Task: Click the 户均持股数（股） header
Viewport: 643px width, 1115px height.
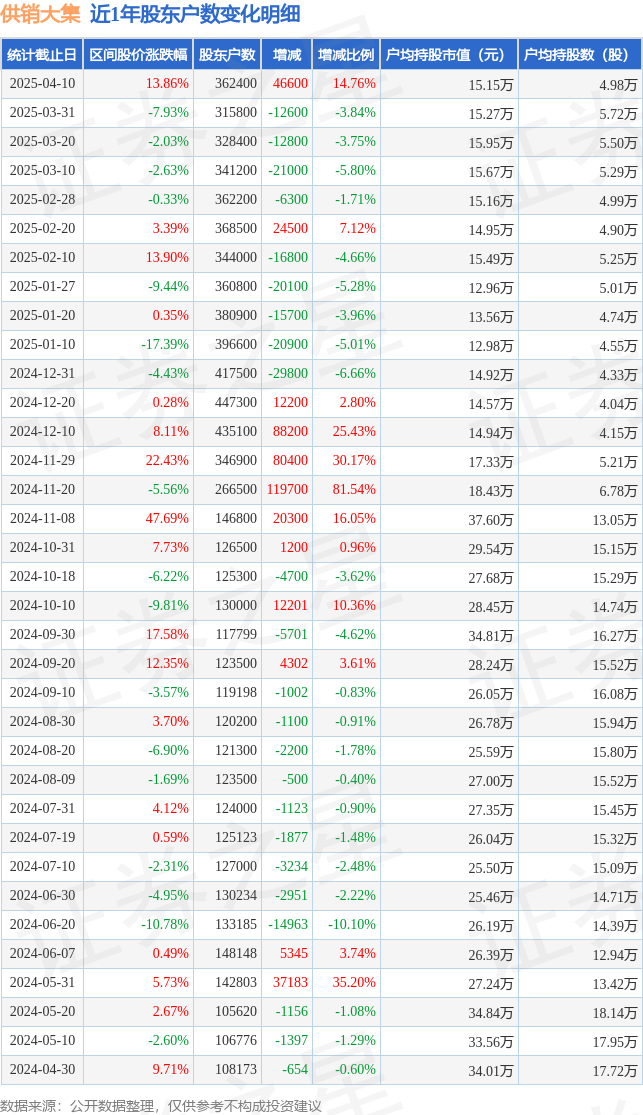Action: 580,55
